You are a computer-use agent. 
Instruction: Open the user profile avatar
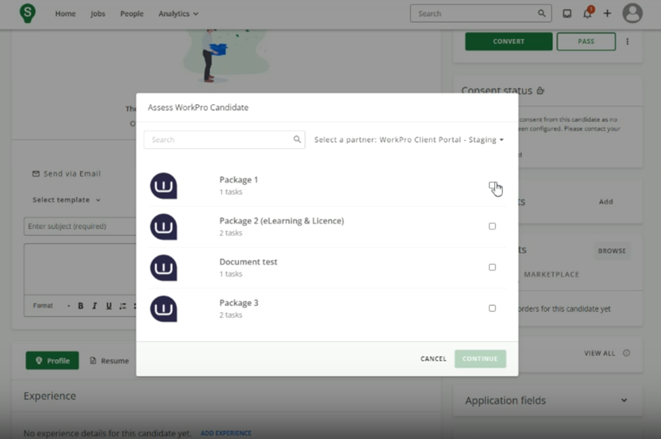[632, 13]
